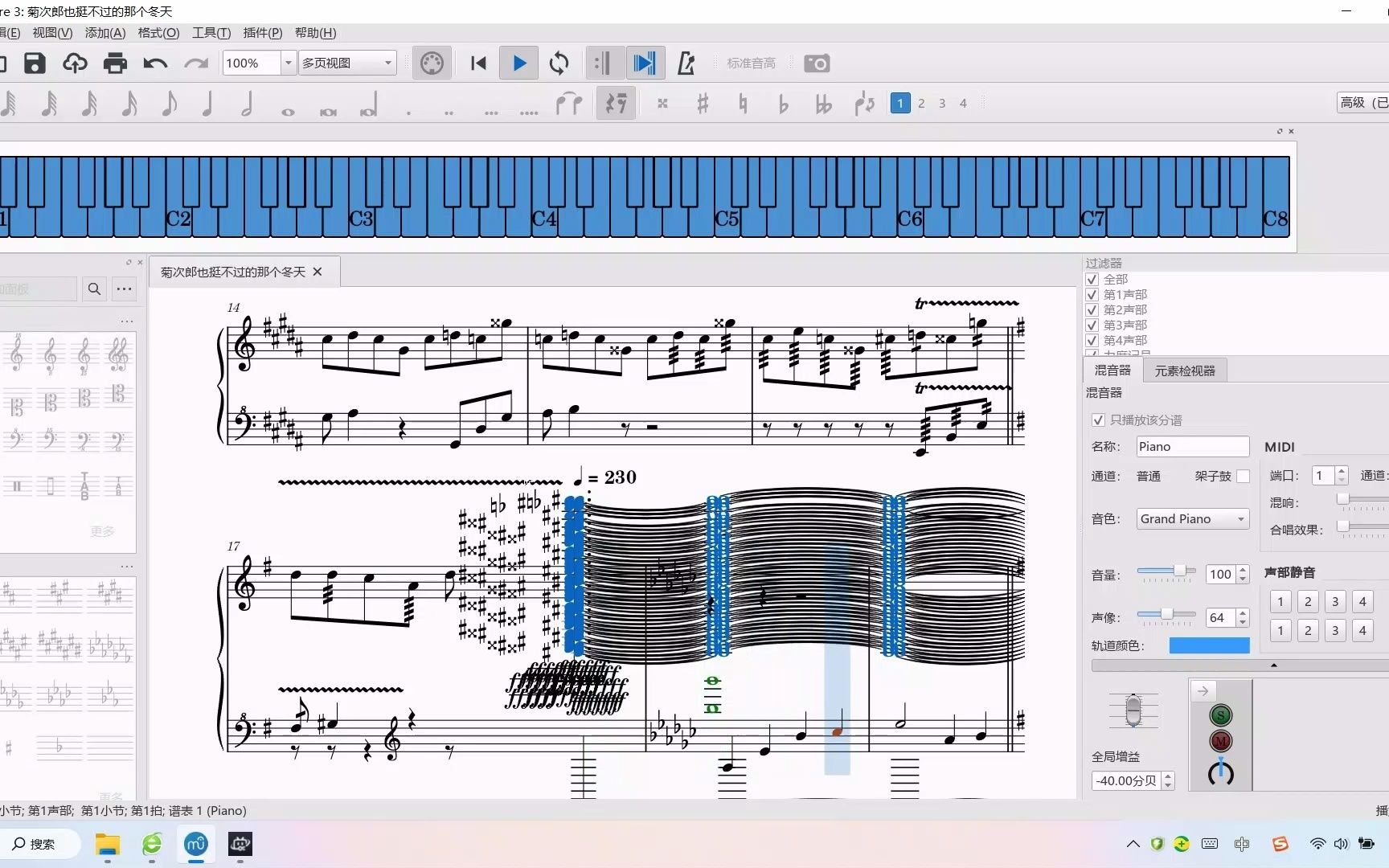Adjust 全局增益 decibel stepper

pyautogui.click(x=1169, y=780)
